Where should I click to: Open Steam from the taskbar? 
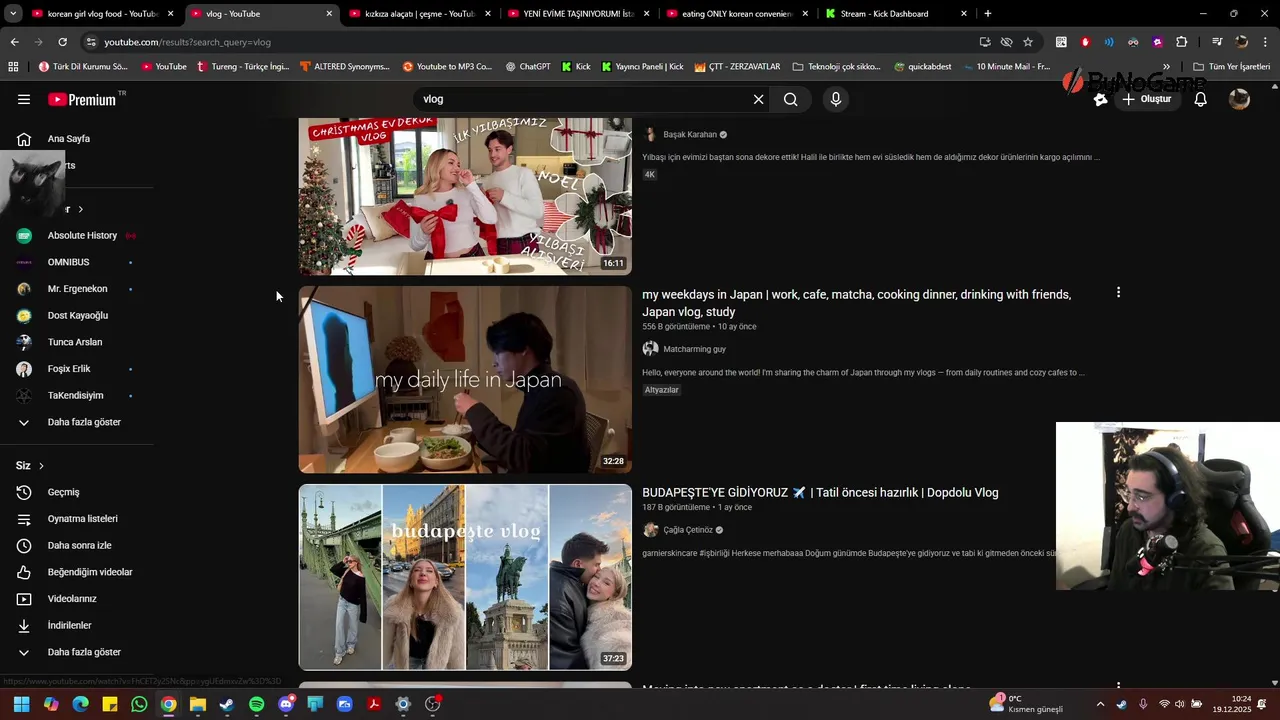pos(227,704)
